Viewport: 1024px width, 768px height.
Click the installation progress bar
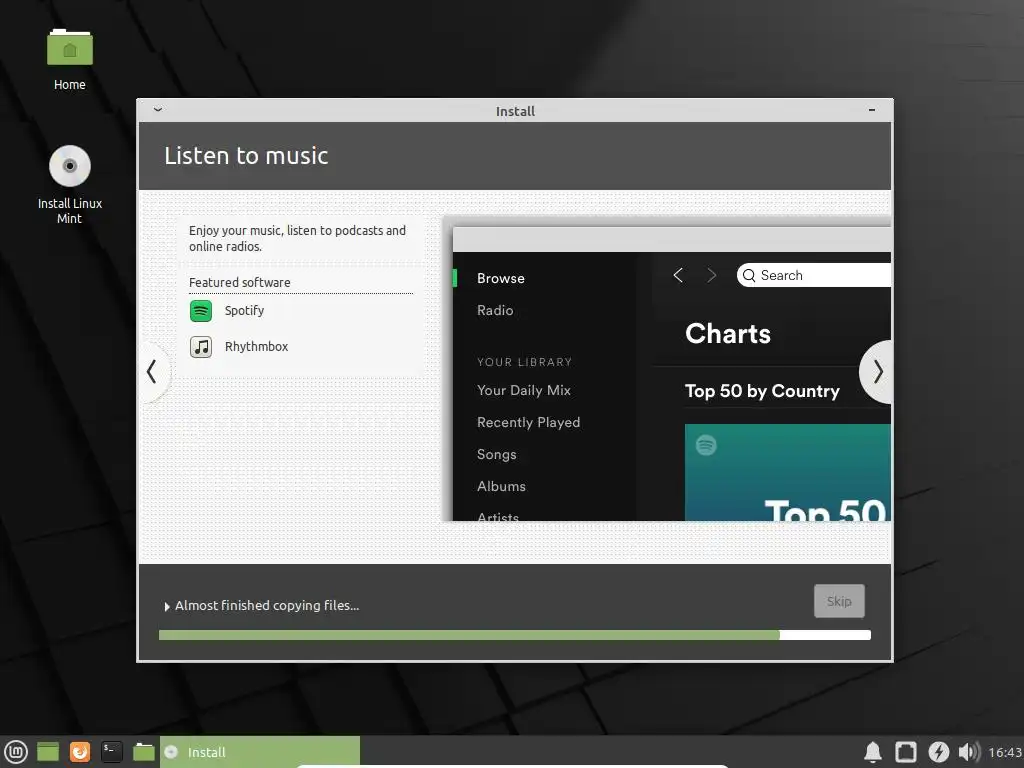515,635
